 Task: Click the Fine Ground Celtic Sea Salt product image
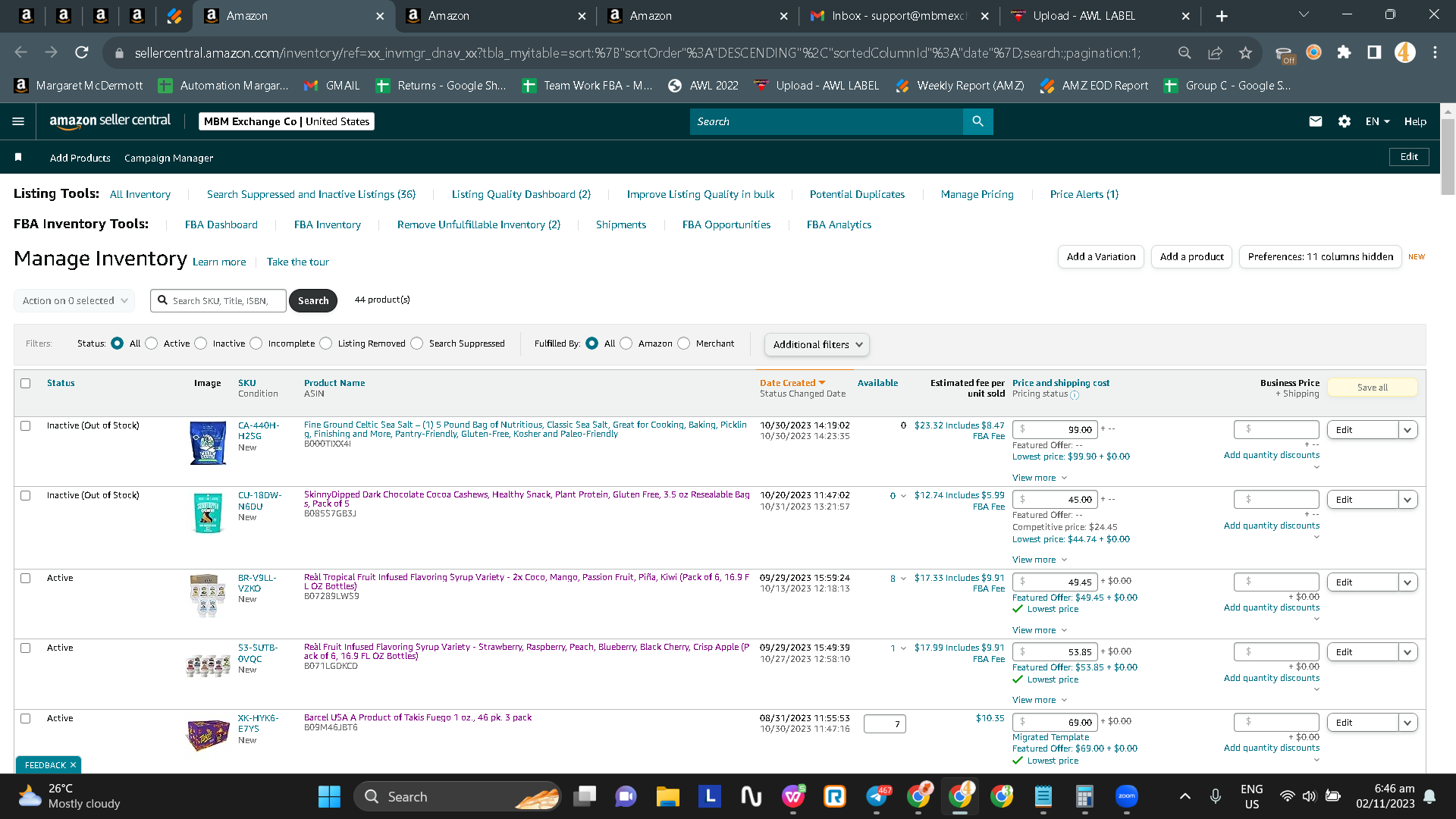208,443
